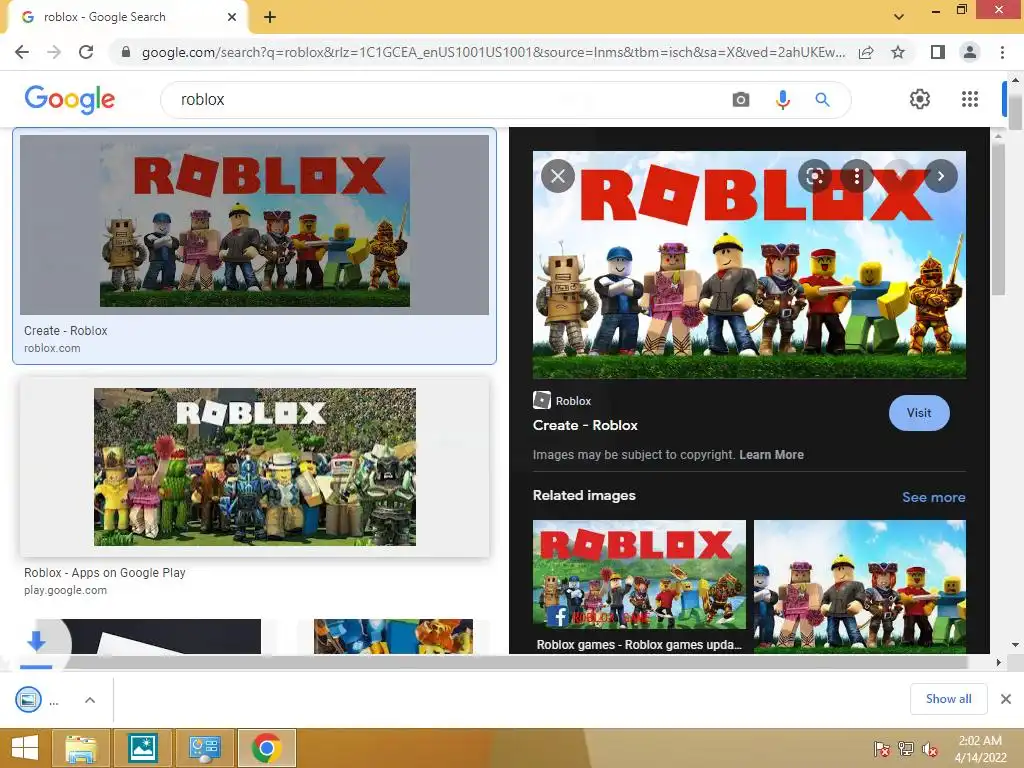1024x768 pixels.
Task: Click into the roblox search box
Action: pos(444,99)
